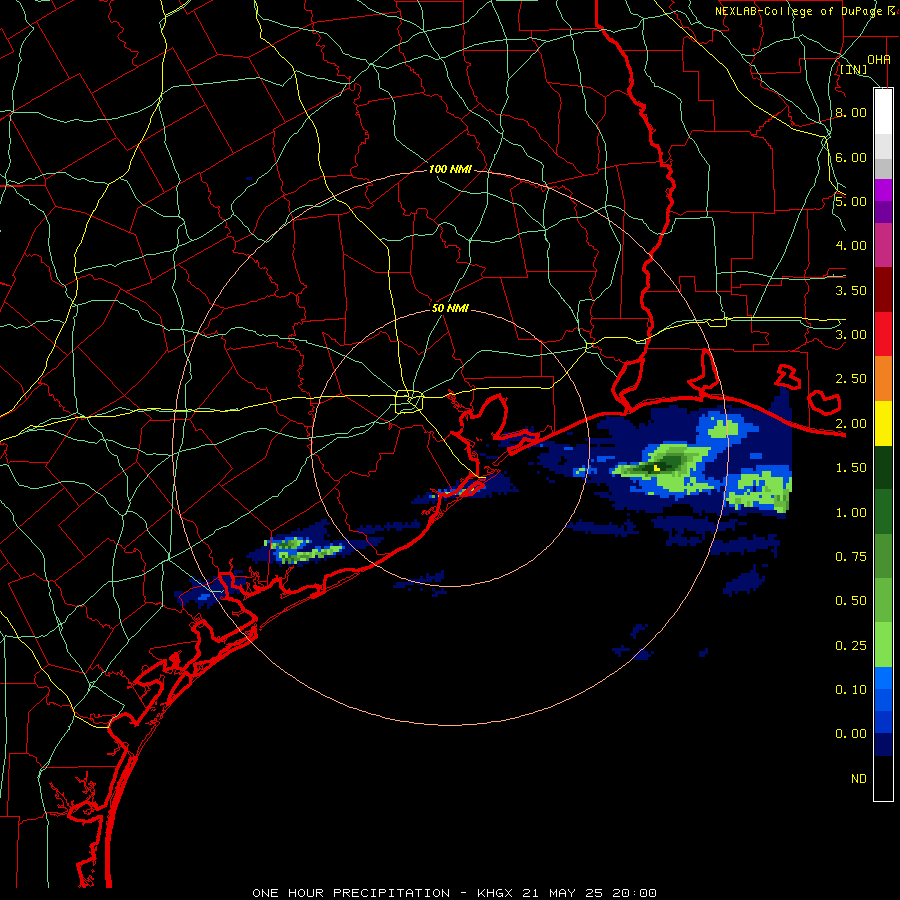Click the 3.50 legend value

tap(851, 290)
